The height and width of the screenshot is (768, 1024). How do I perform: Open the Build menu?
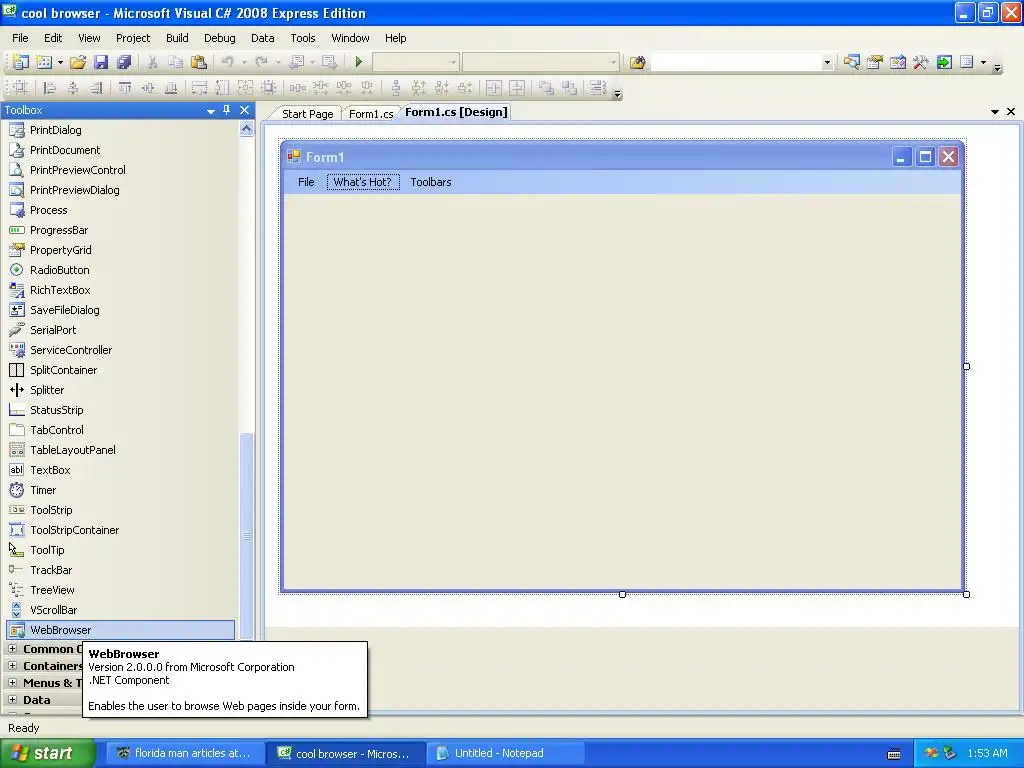(x=177, y=38)
